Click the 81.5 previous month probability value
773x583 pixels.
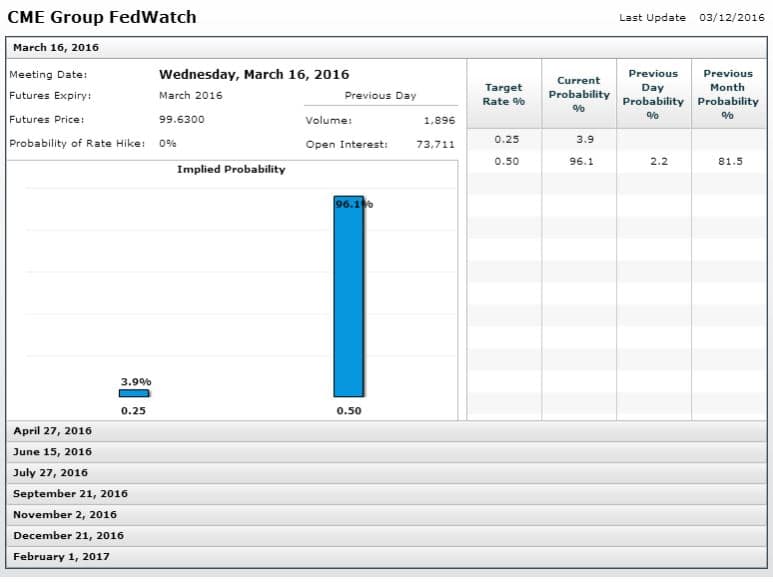[x=730, y=161]
